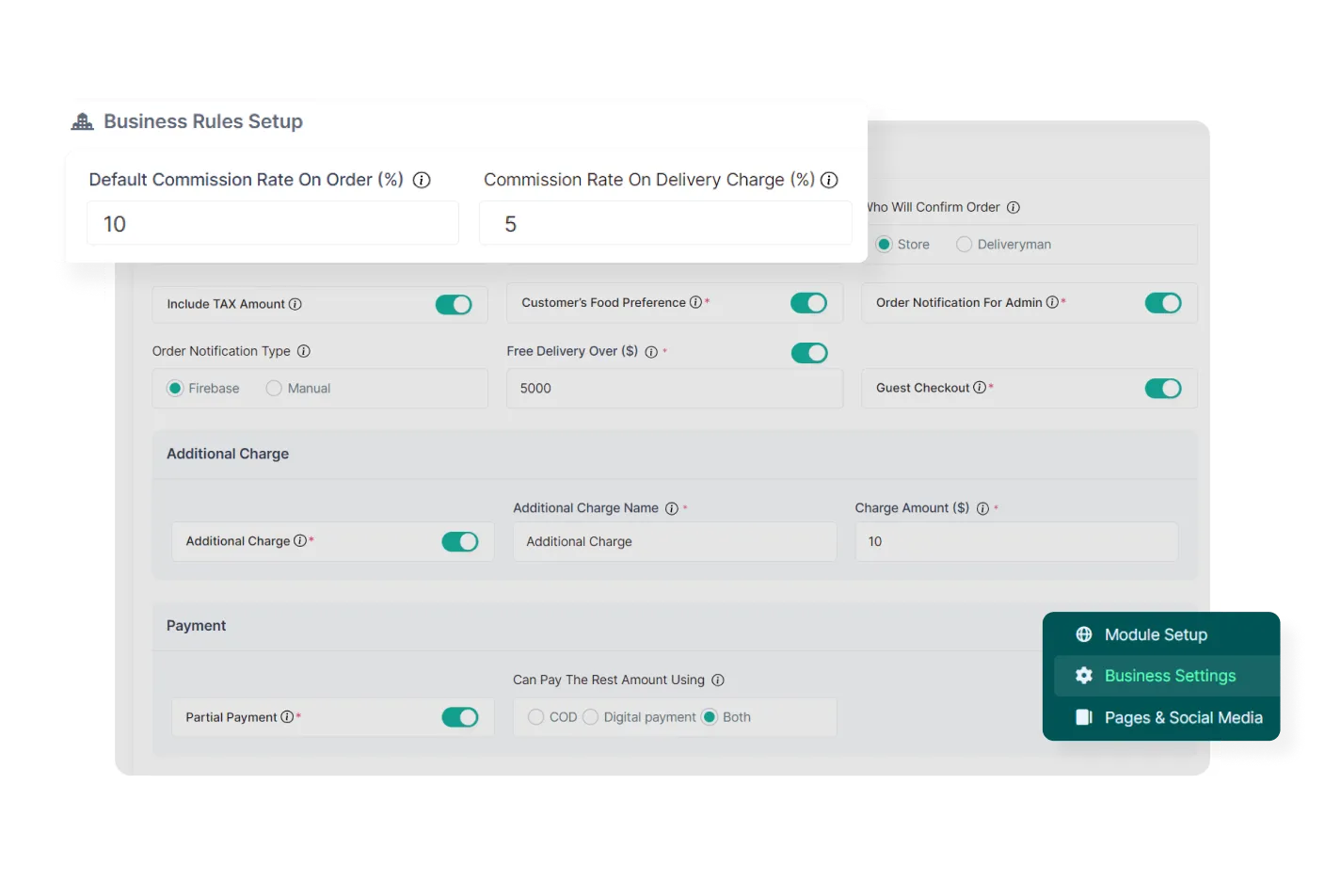Click the Default Commission Rate input field
1325x896 pixels.
pos(273,224)
